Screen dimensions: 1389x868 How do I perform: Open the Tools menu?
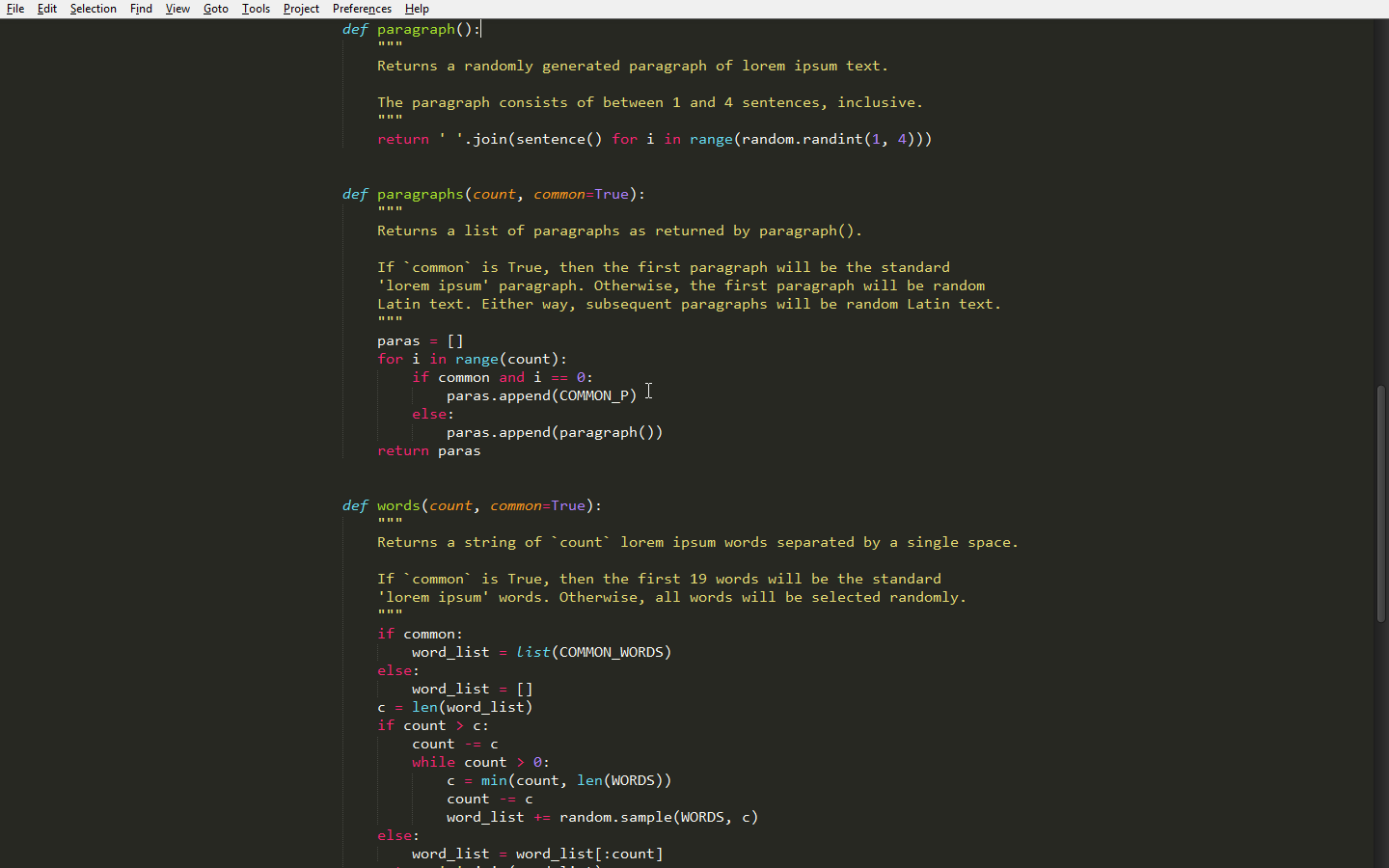256,9
